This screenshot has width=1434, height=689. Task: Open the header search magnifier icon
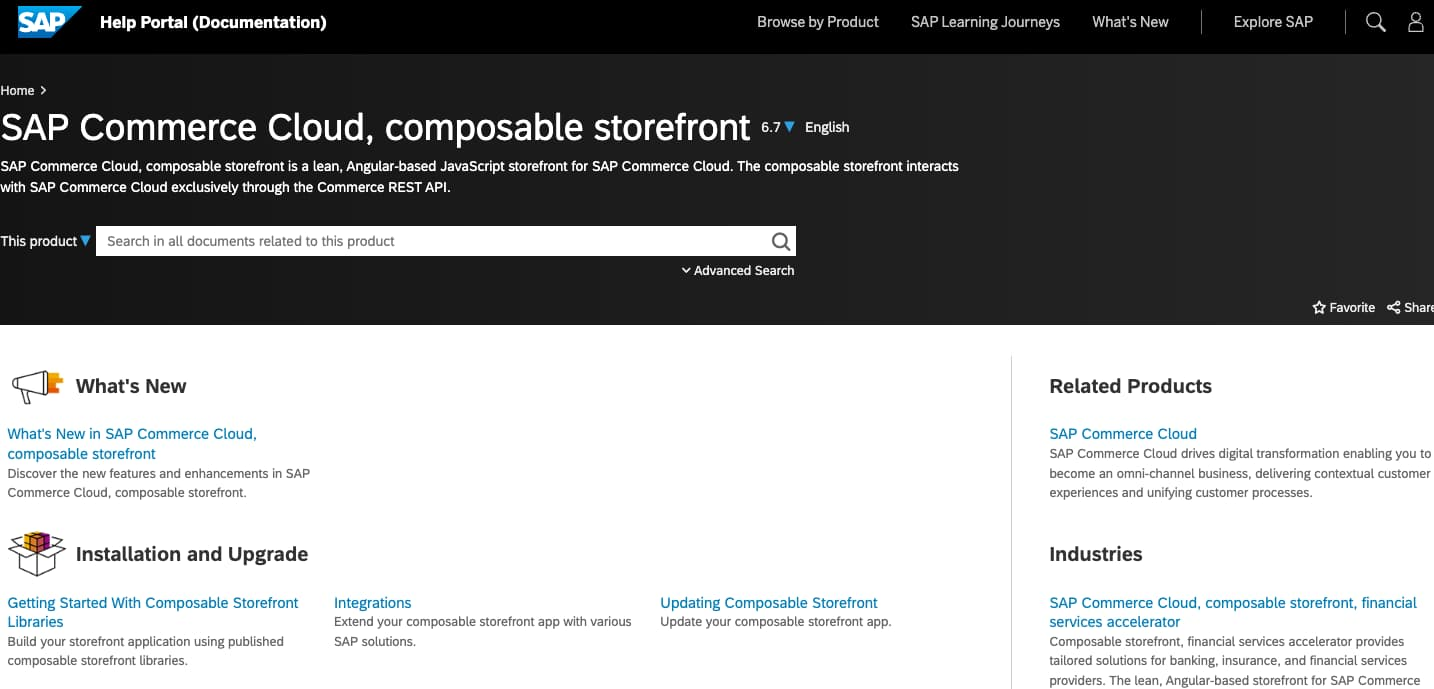coord(1376,22)
